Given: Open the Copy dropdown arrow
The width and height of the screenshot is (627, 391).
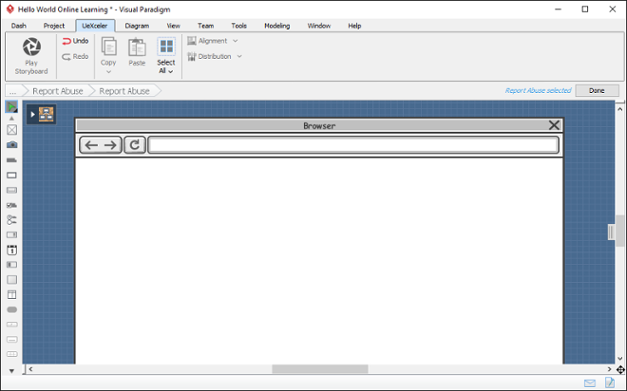Looking at the screenshot, I should (108, 72).
